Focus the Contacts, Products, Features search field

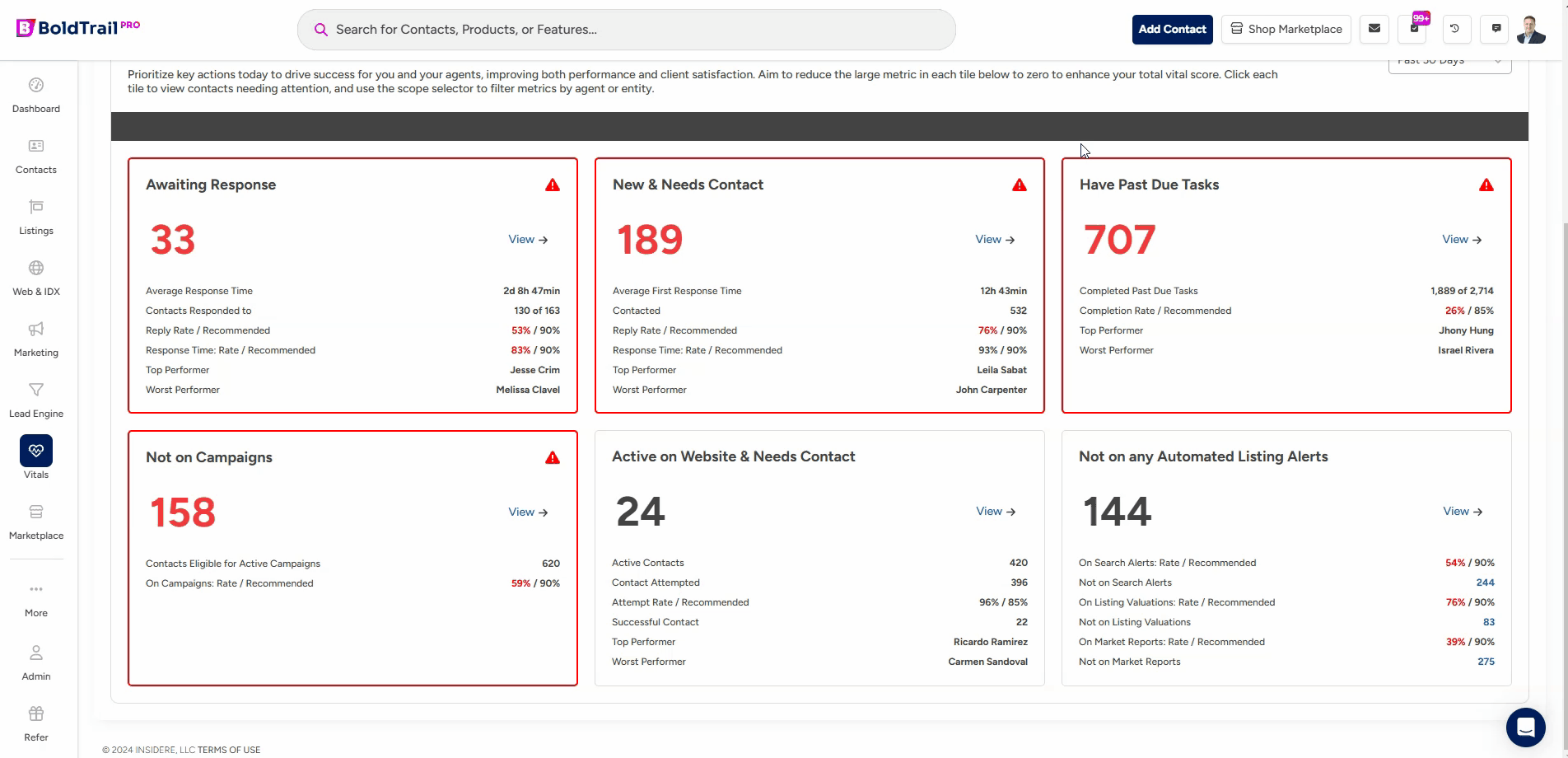click(x=626, y=30)
